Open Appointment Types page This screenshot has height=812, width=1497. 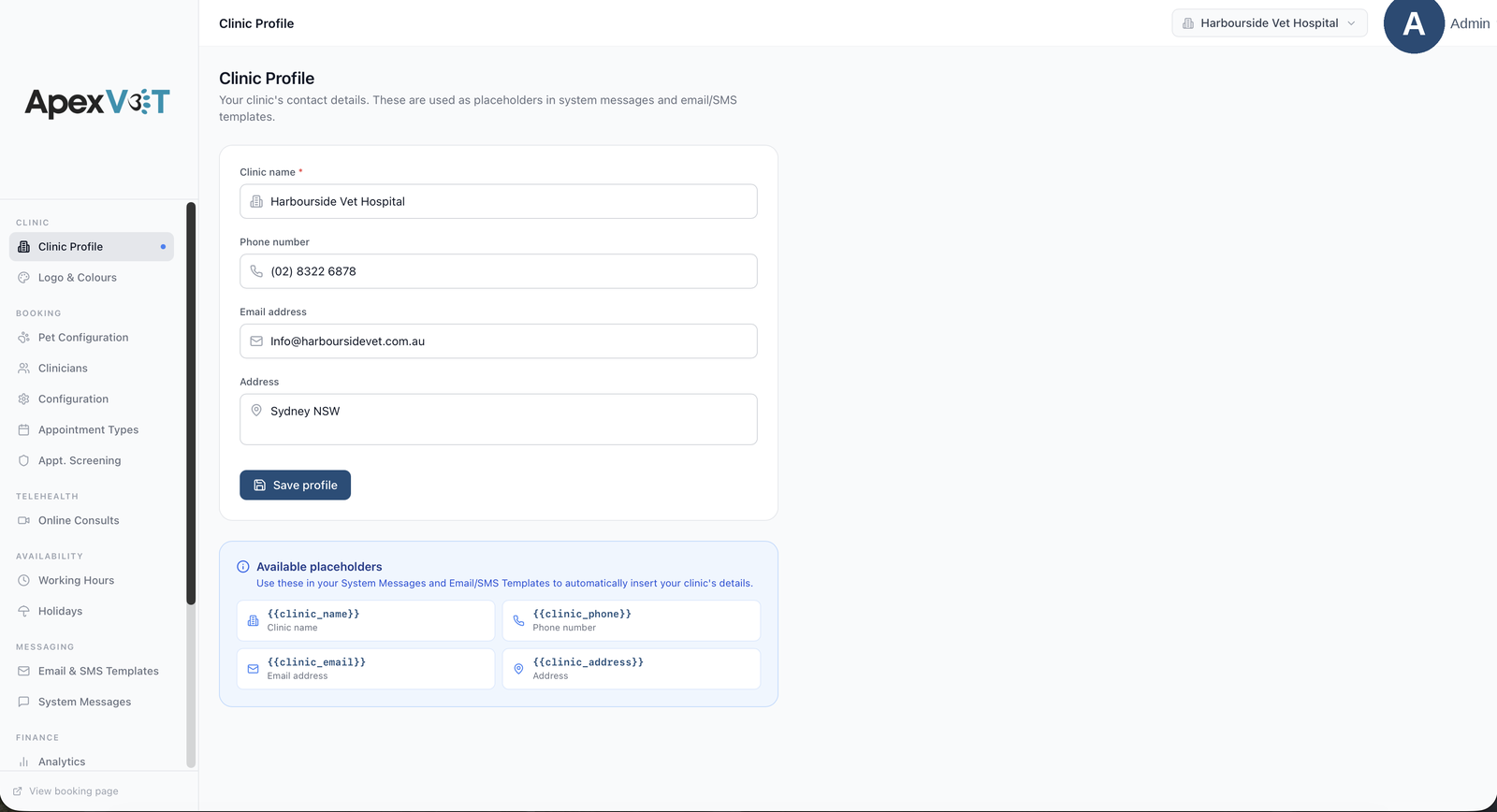92,430
